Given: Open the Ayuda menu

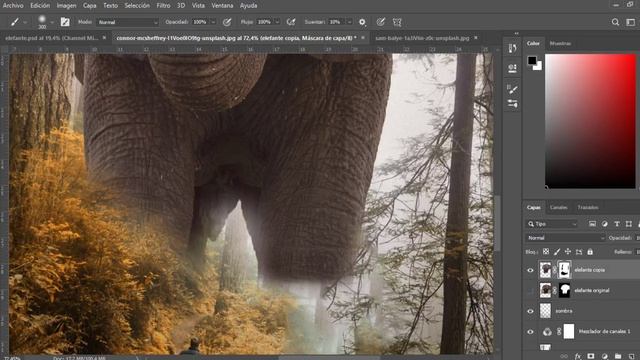Looking at the screenshot, I should (x=249, y=6).
